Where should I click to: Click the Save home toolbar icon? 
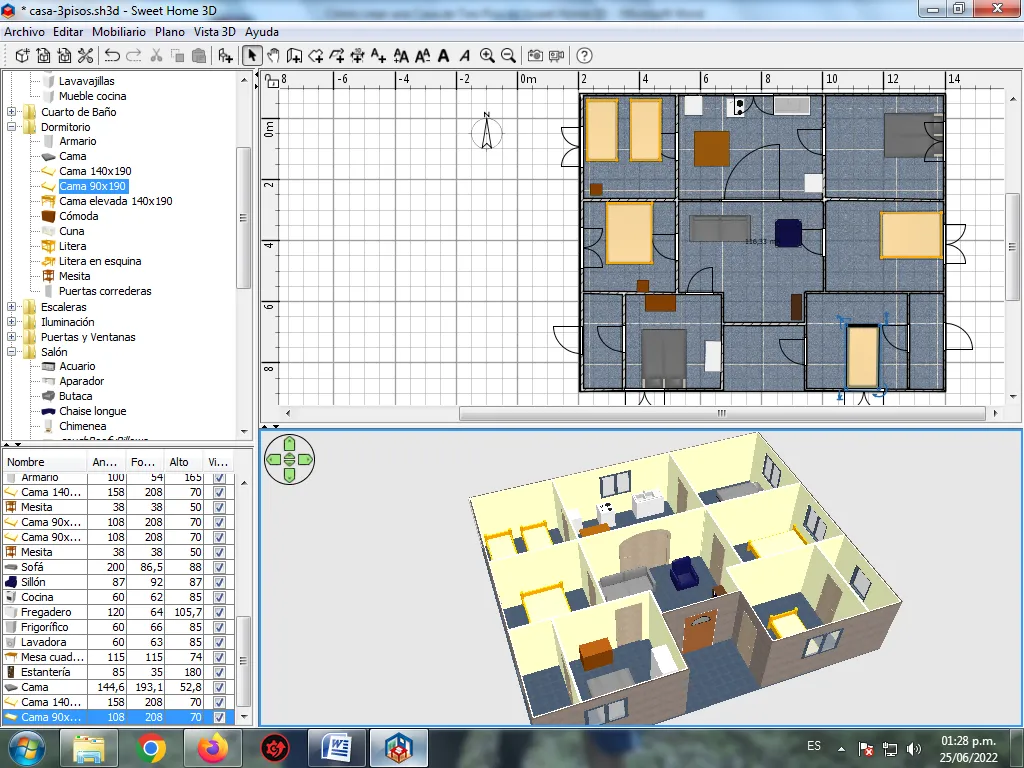click(64, 56)
